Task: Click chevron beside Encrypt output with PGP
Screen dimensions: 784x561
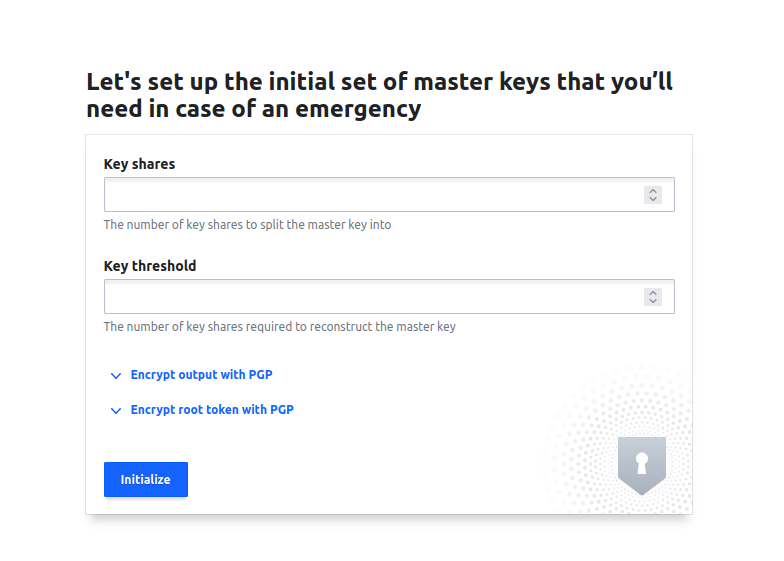Action: [116, 376]
